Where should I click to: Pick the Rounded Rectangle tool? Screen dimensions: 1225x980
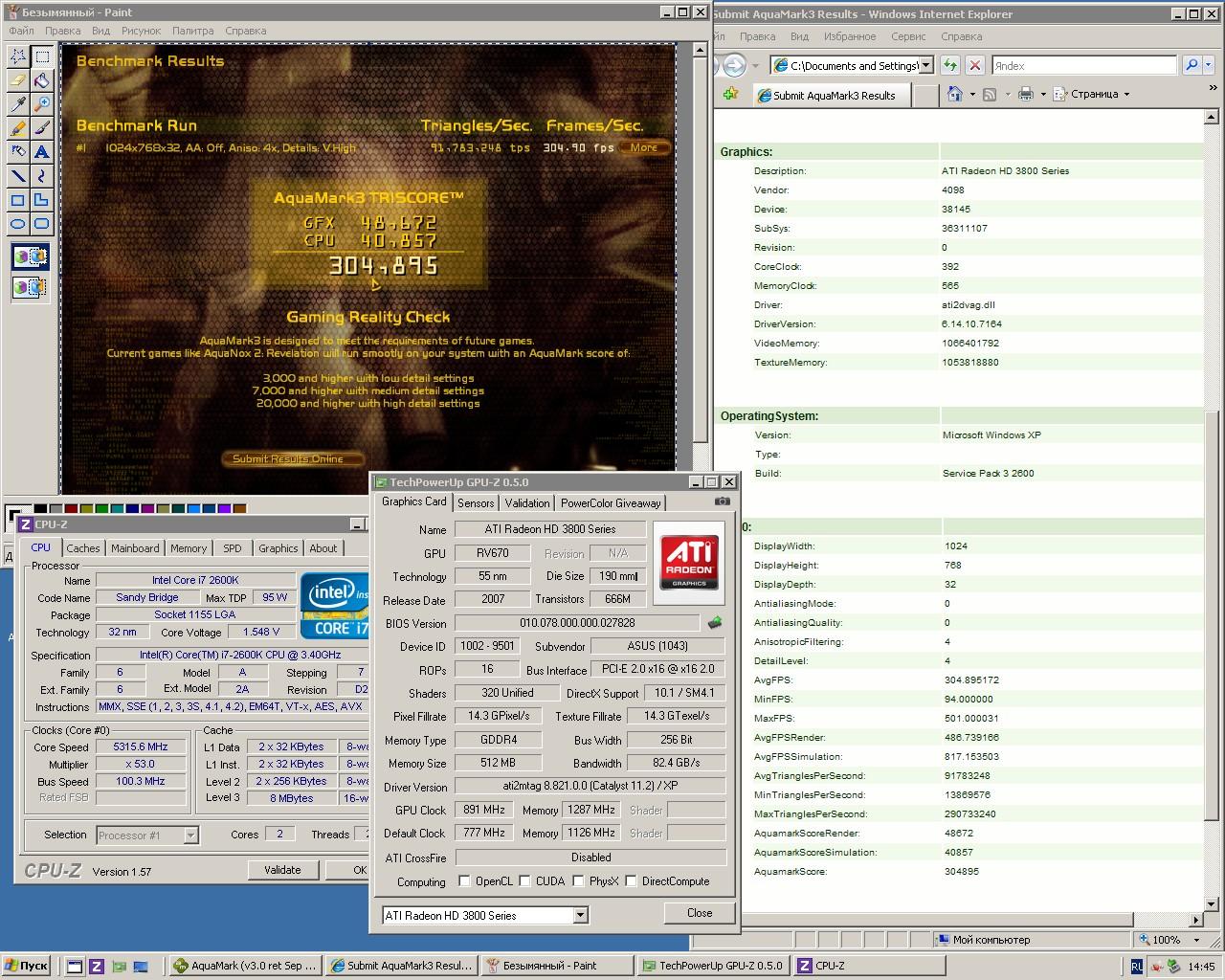[42, 224]
